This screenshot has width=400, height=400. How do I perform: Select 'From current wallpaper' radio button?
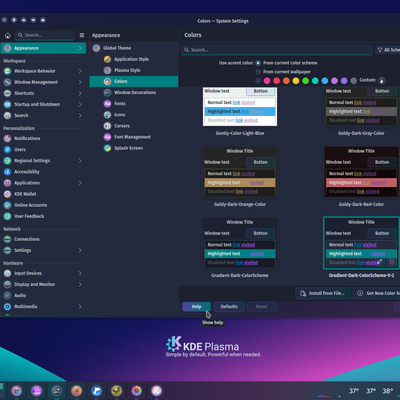258,72
